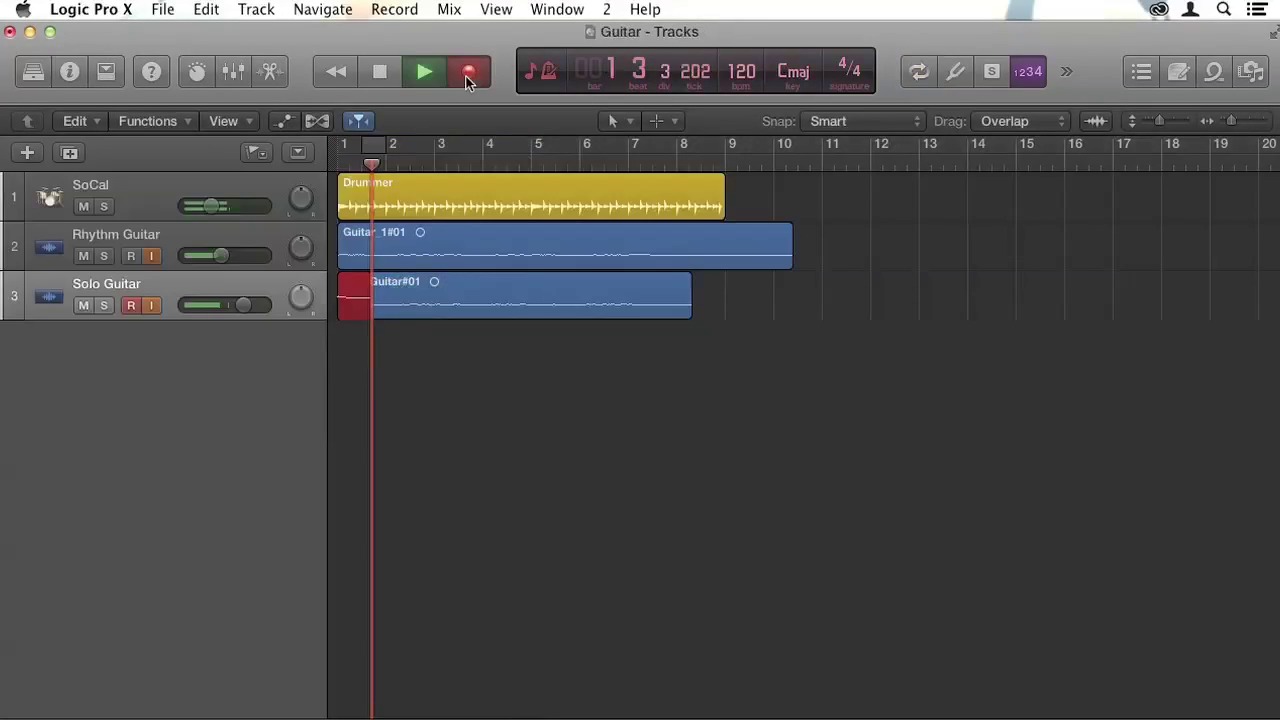The image size is (1280, 720).
Task: Open the Library panel icon
Action: point(33,71)
